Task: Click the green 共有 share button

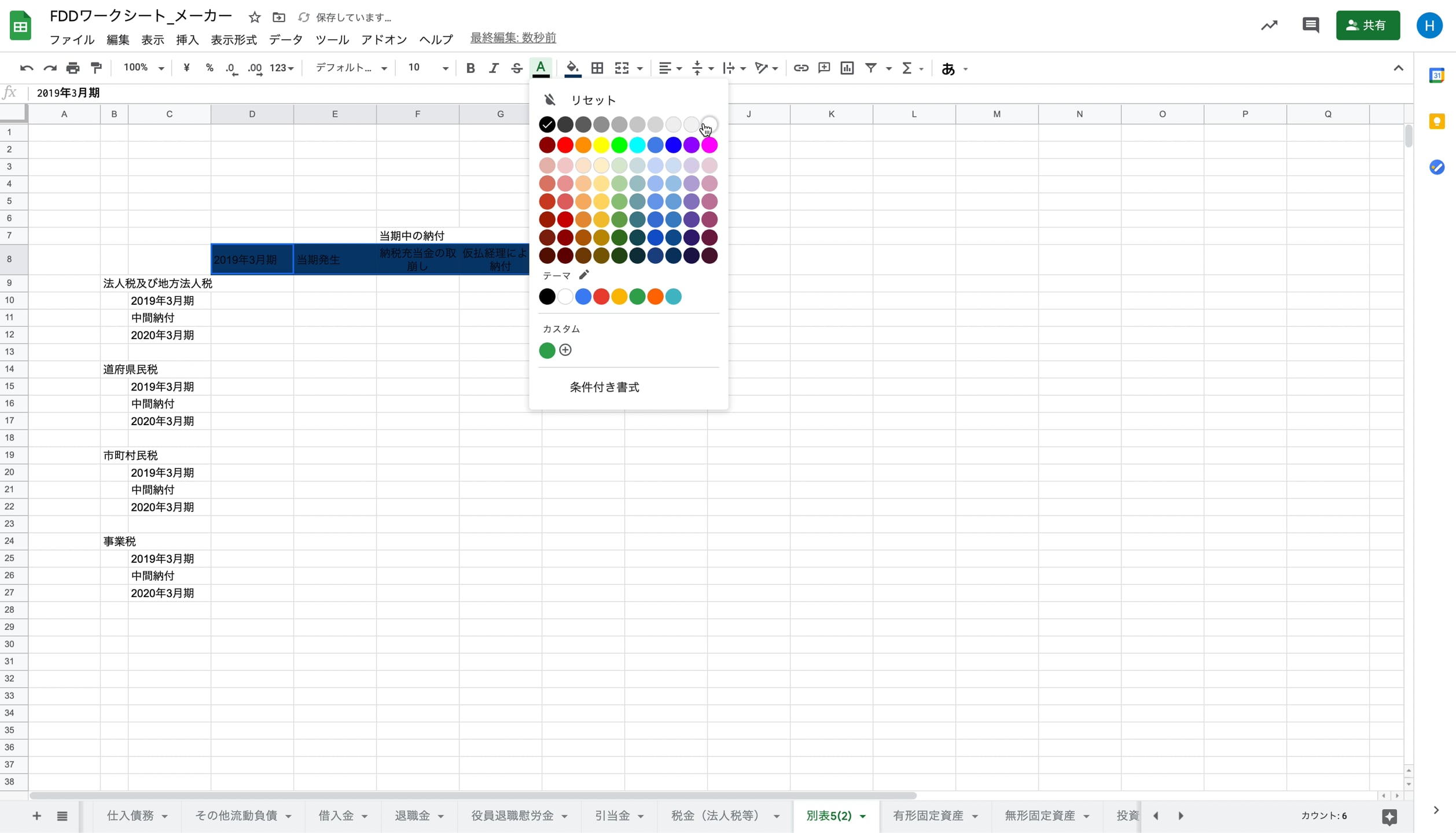Action: (1367, 25)
